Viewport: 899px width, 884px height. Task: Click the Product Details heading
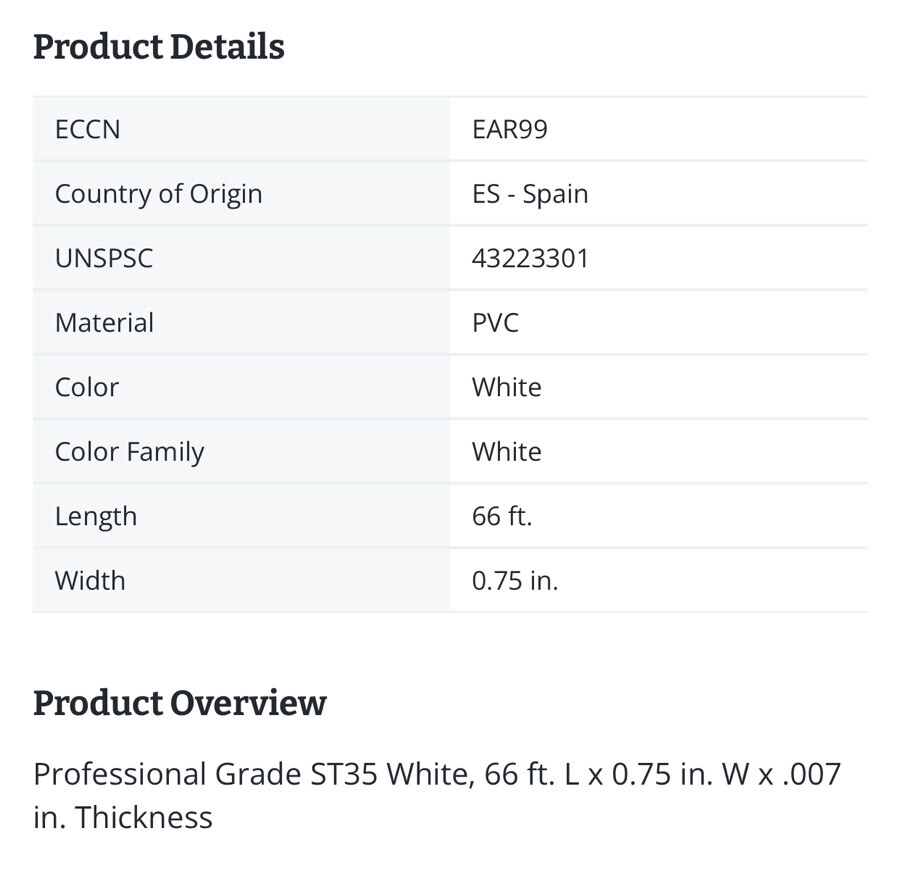coord(159,47)
